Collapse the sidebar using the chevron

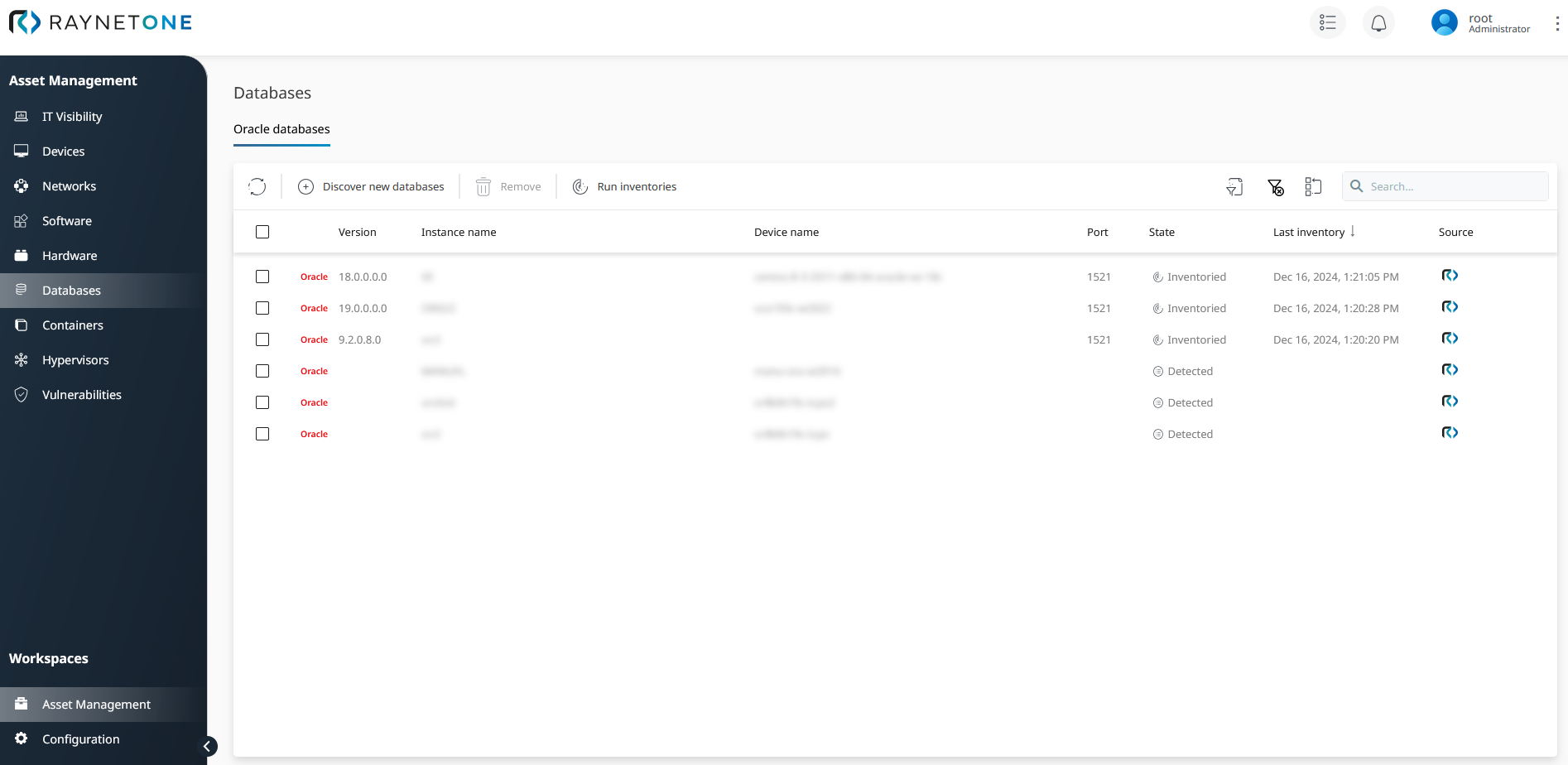pyautogui.click(x=208, y=746)
